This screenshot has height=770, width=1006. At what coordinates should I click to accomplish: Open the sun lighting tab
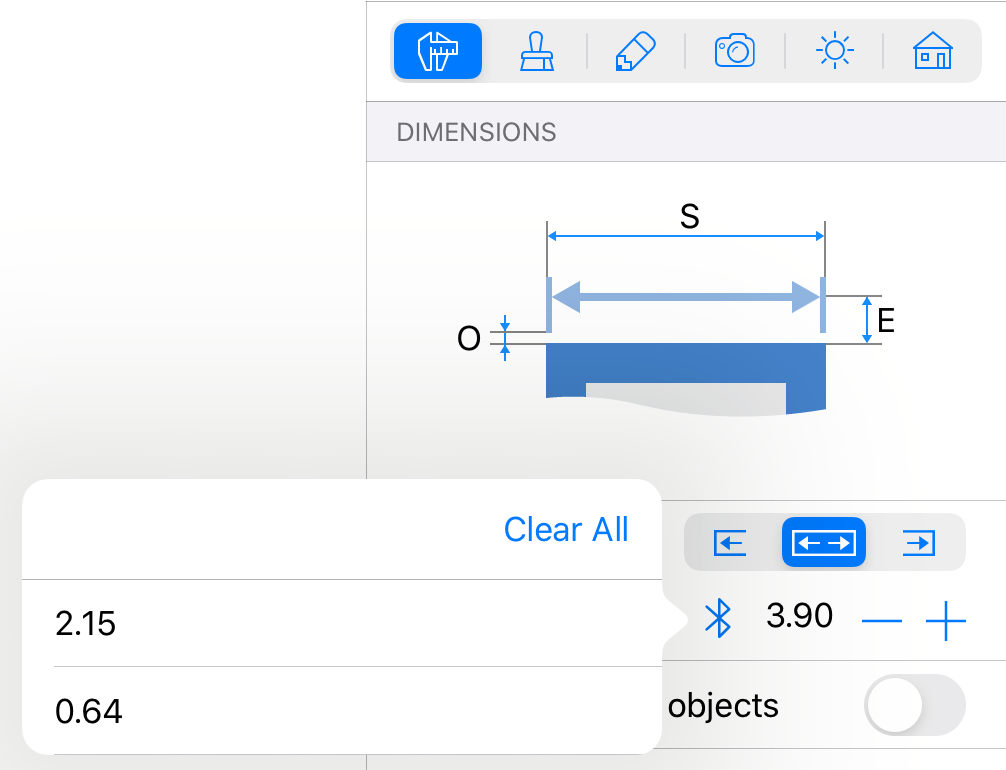pos(834,51)
